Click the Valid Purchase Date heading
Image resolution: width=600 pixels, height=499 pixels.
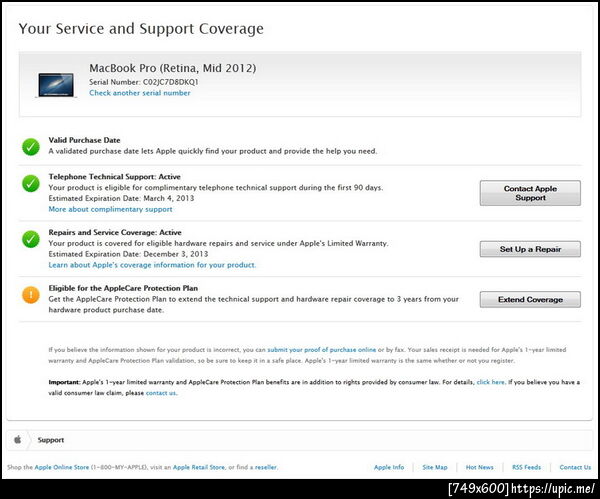click(84, 140)
